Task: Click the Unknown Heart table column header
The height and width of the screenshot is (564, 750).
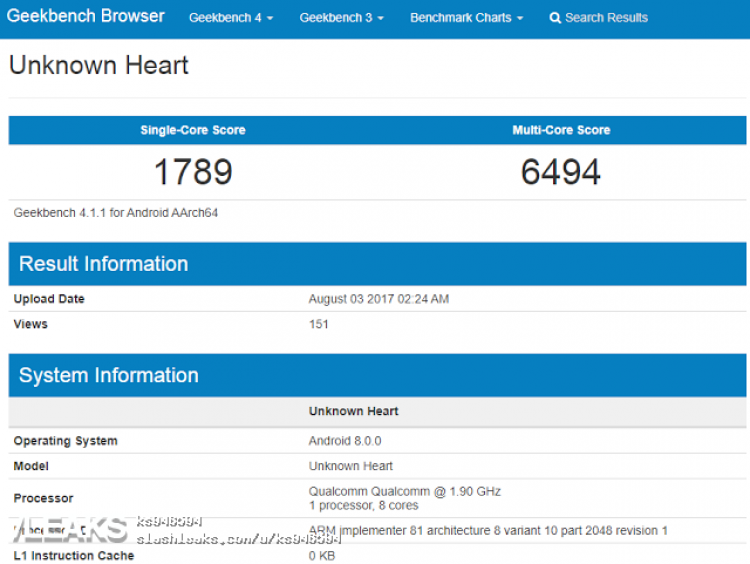Action: (353, 411)
